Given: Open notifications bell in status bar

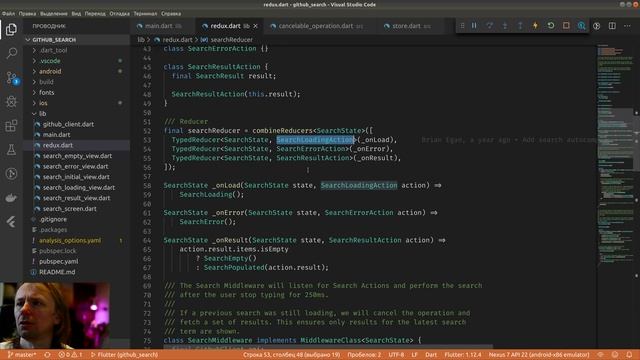Looking at the screenshot, I should (x=629, y=355).
